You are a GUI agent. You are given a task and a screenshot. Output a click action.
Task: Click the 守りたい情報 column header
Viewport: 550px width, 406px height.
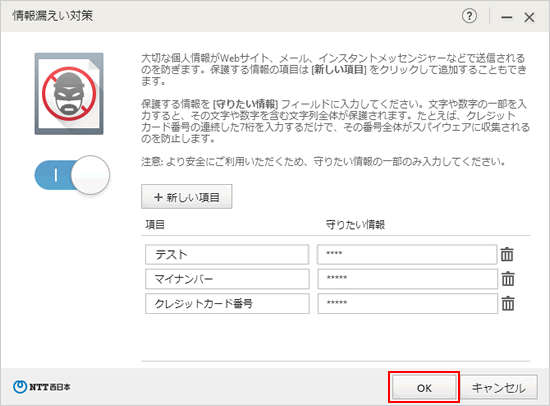point(355,225)
